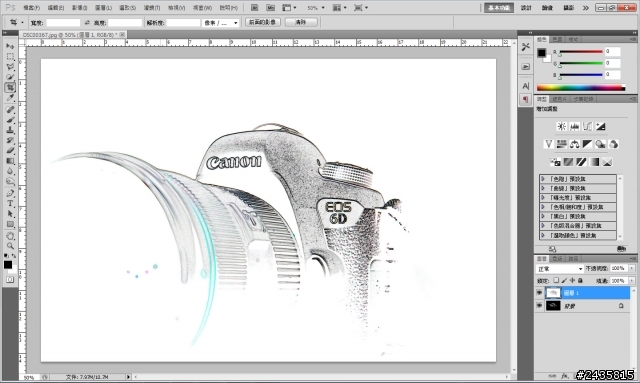Toggle lock transparent pixels
Image resolution: width=640 pixels, height=383 pixels.
click(556, 281)
